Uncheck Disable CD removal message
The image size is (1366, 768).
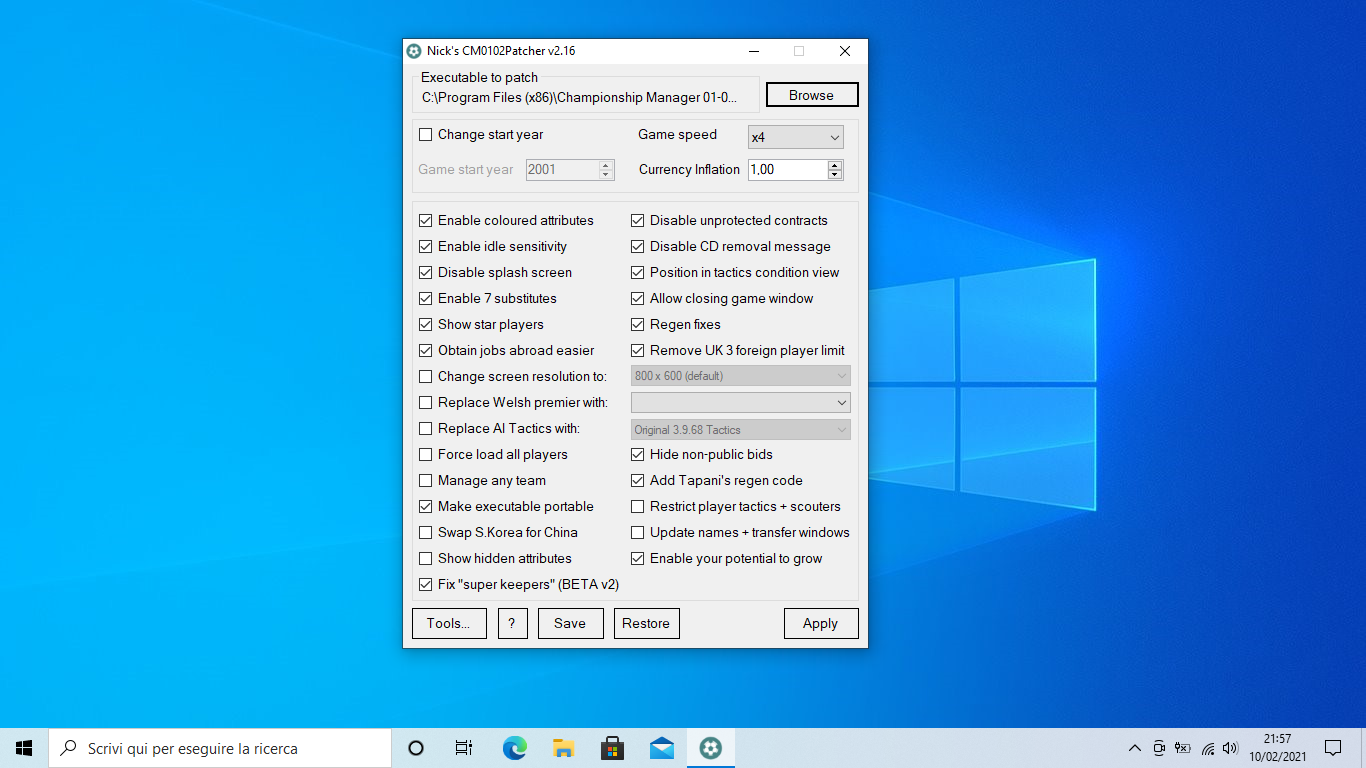click(638, 247)
